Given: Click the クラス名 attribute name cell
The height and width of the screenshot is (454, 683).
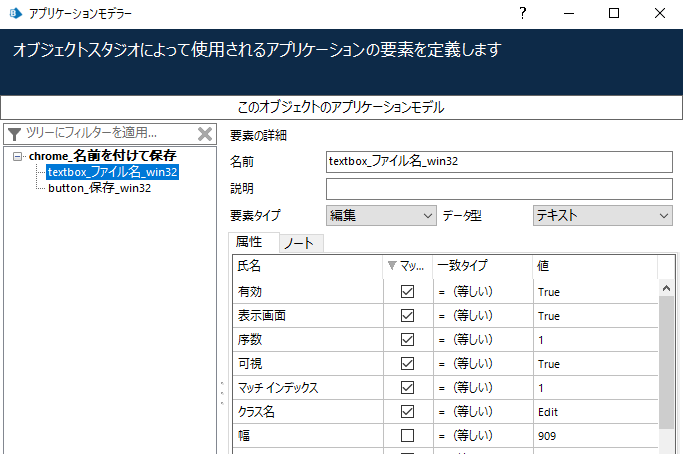Looking at the screenshot, I should coord(308,411).
